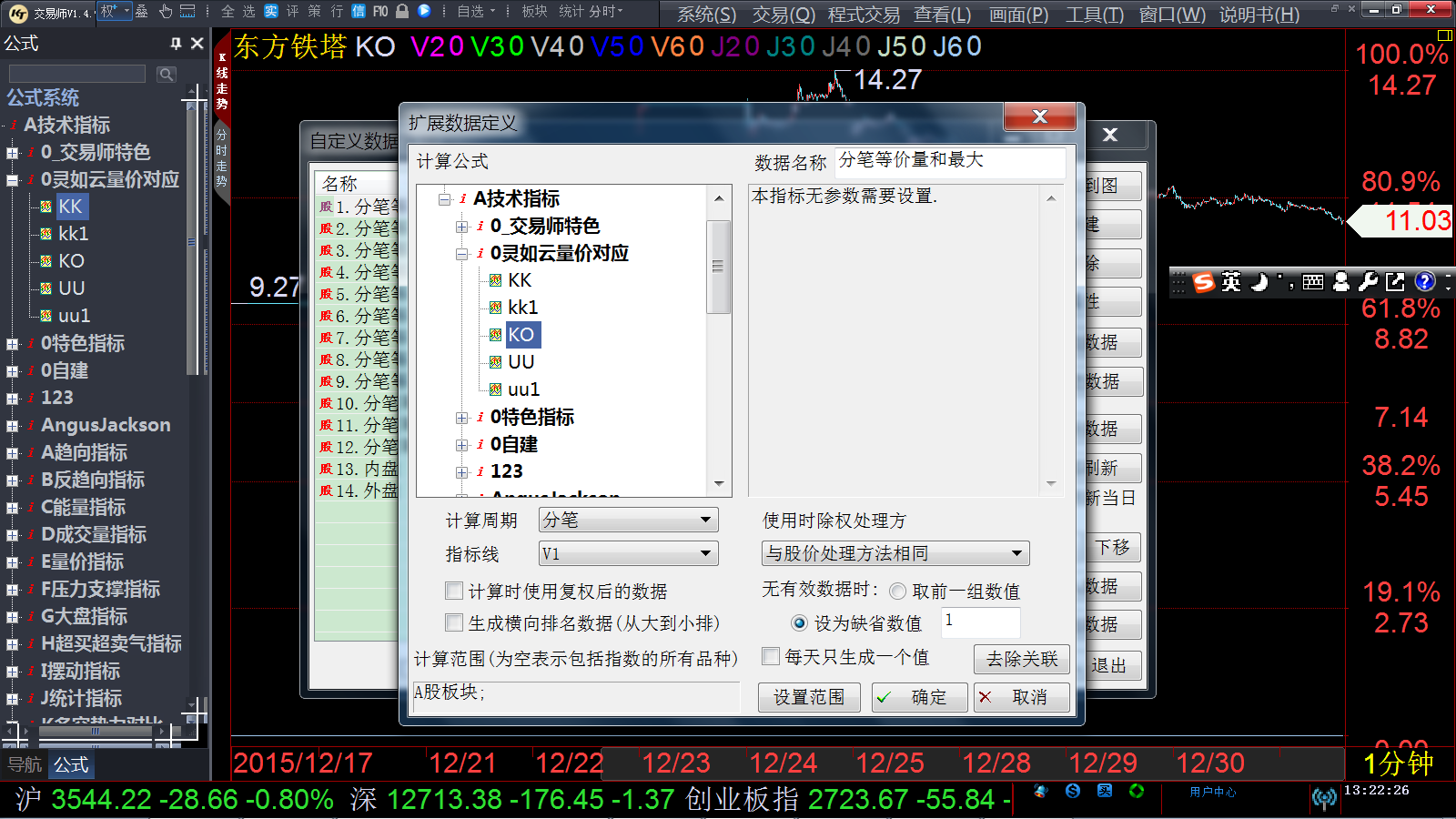Viewport: 1456px width, 819px height.
Task: Open the 工具(T) menu
Action: (1095, 15)
